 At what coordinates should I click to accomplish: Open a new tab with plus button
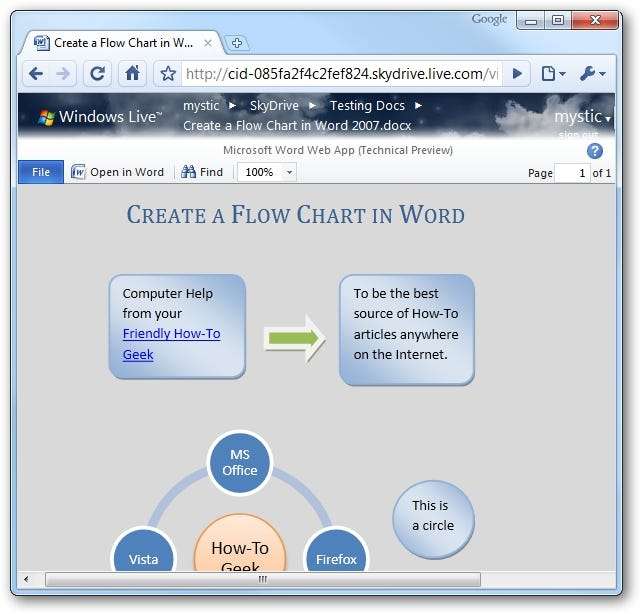pyautogui.click(x=237, y=43)
